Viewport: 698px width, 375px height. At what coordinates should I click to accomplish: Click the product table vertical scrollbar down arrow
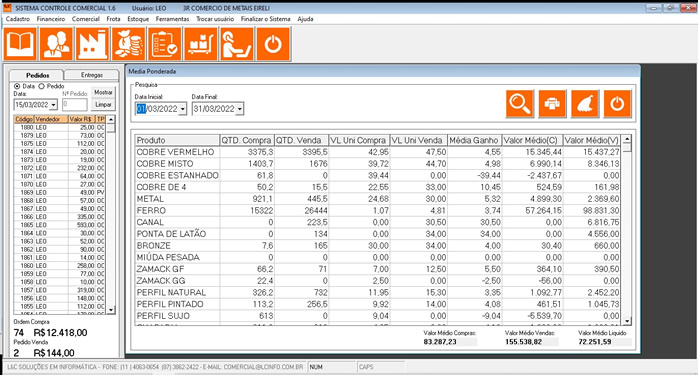[x=627, y=321]
